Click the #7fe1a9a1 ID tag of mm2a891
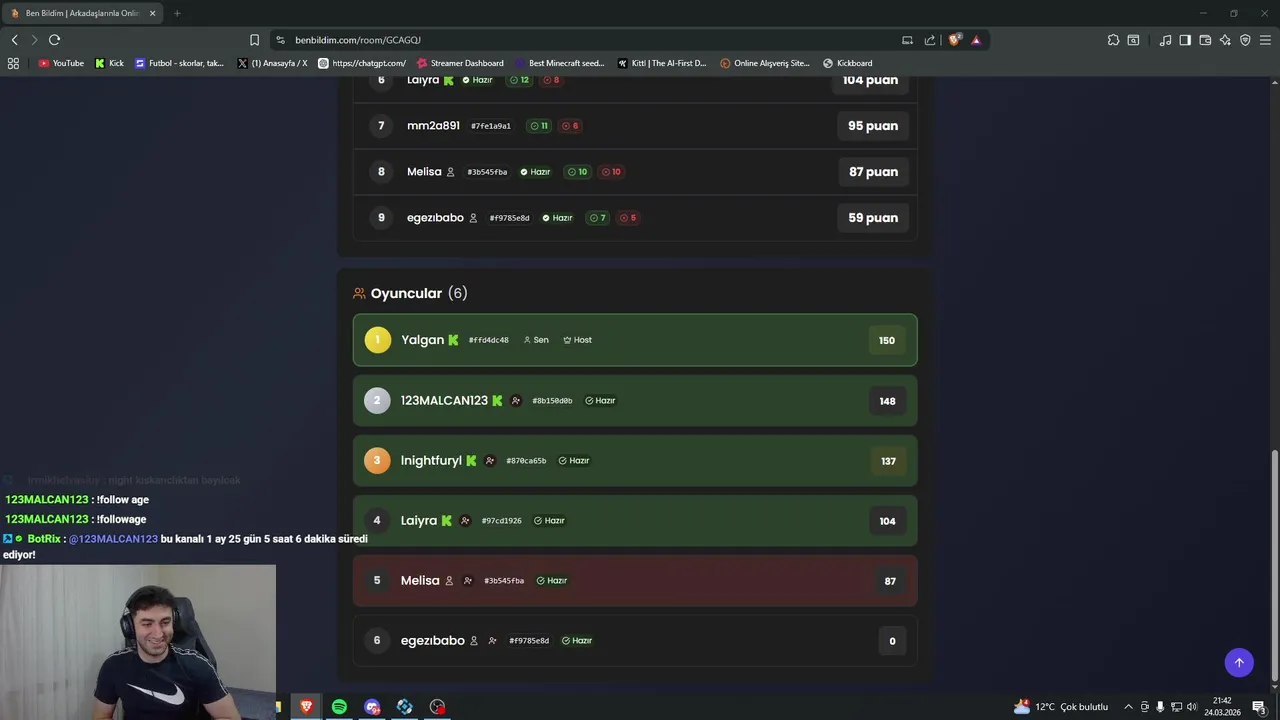Screen dimensions: 1280x720 pyautogui.click(x=491, y=126)
